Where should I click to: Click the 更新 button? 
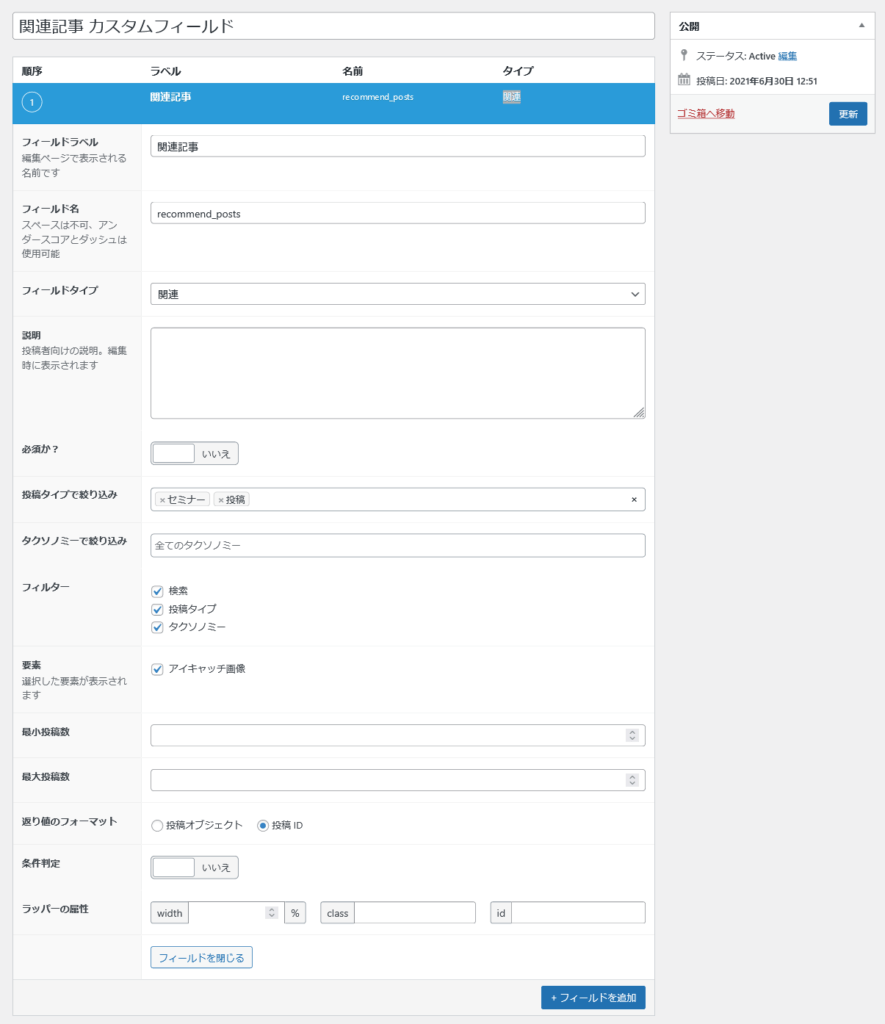(x=847, y=113)
